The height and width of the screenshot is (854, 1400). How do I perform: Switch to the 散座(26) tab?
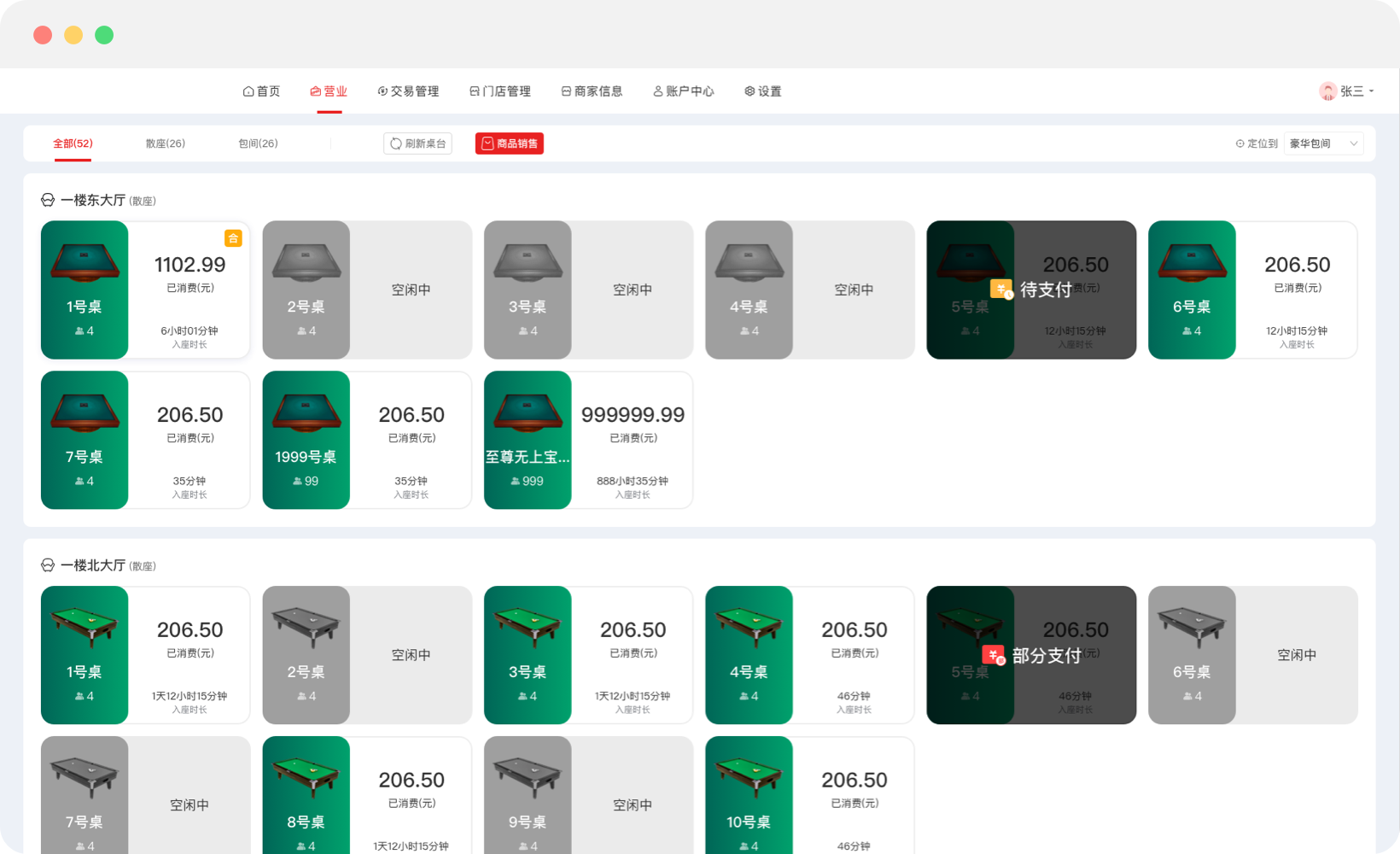164,143
